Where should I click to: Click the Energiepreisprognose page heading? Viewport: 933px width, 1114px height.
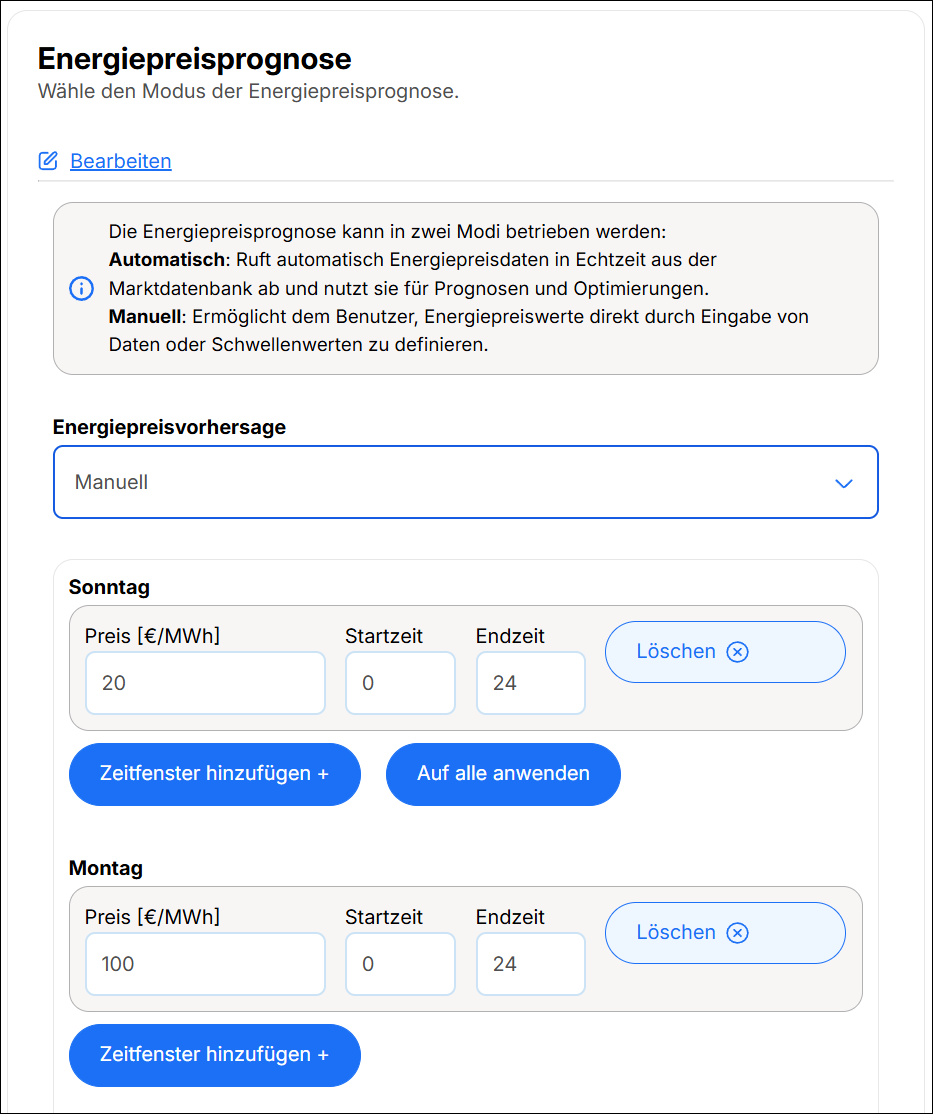click(x=195, y=59)
